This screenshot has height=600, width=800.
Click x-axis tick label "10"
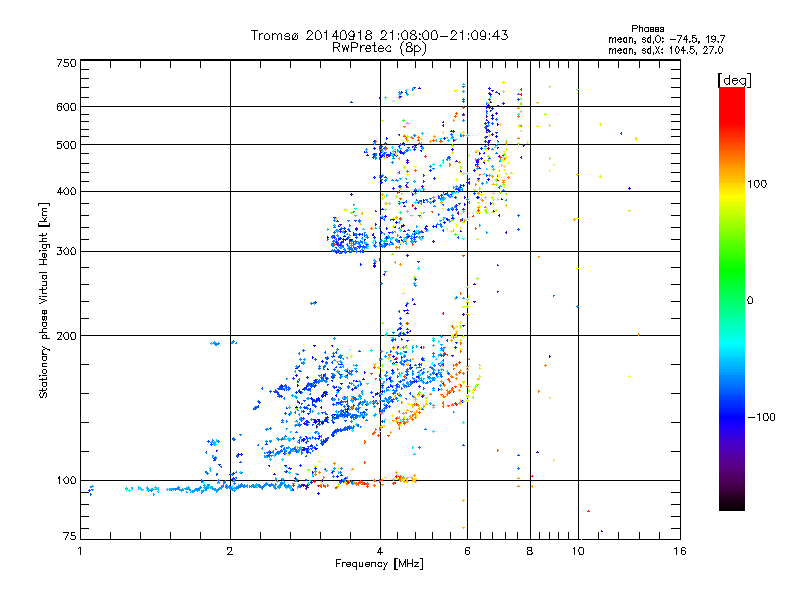click(x=578, y=551)
